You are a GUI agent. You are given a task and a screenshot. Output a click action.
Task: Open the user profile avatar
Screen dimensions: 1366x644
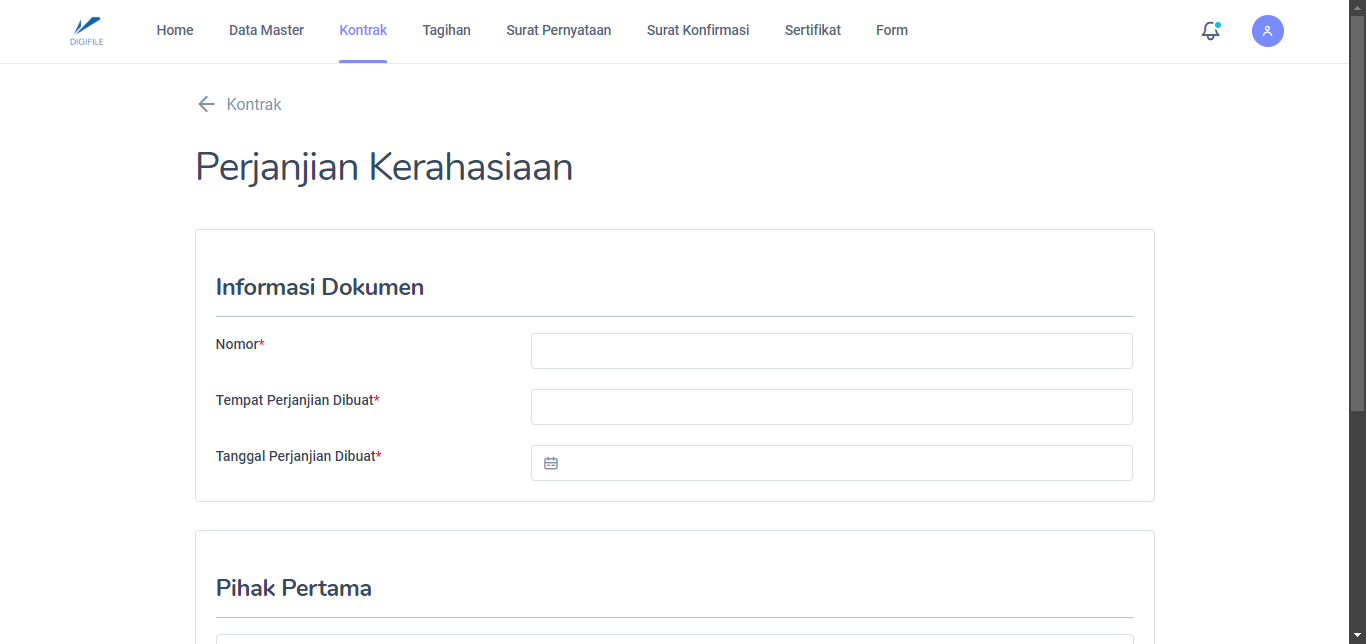1267,31
